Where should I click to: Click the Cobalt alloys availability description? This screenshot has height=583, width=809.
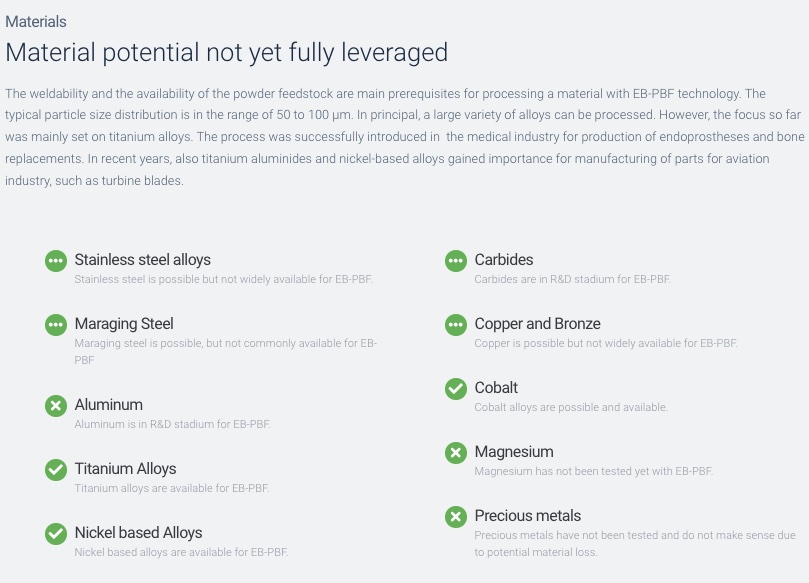click(x=571, y=407)
